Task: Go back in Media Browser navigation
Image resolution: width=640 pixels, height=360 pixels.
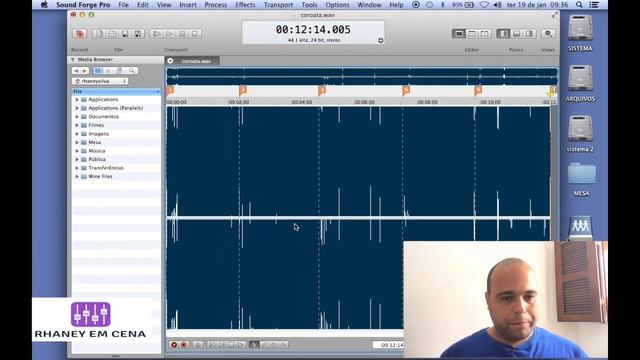Action: click(76, 71)
